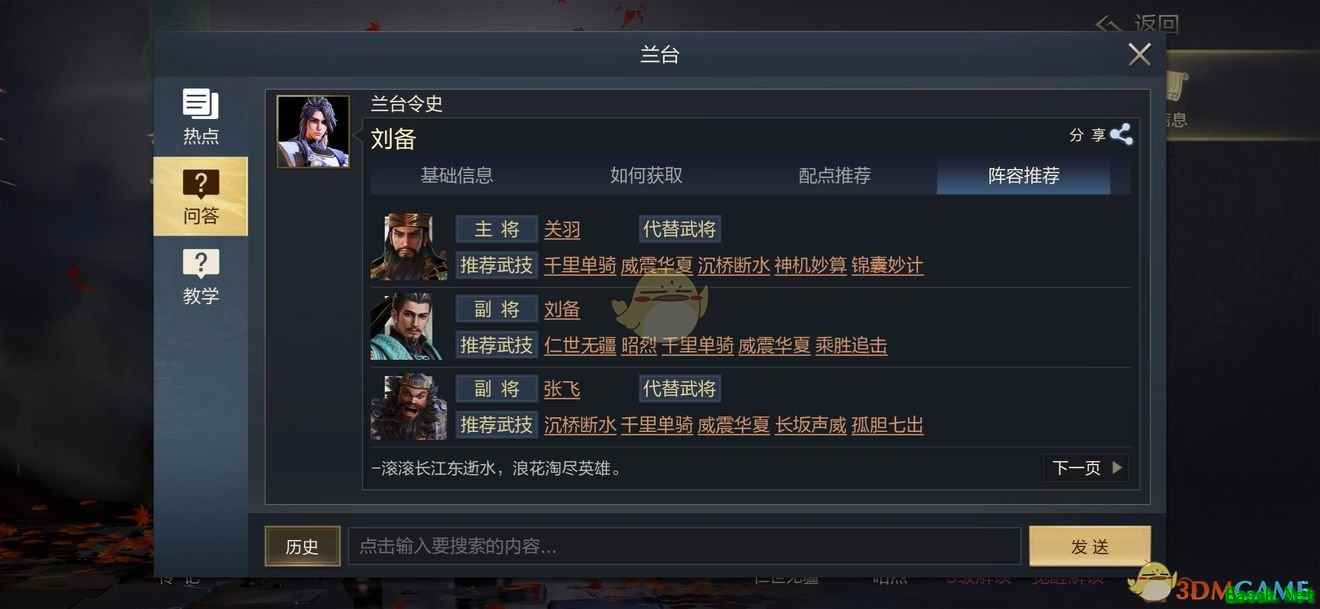Open the 张飞 general link
Viewport: 1320px width, 609px height.
(x=562, y=389)
